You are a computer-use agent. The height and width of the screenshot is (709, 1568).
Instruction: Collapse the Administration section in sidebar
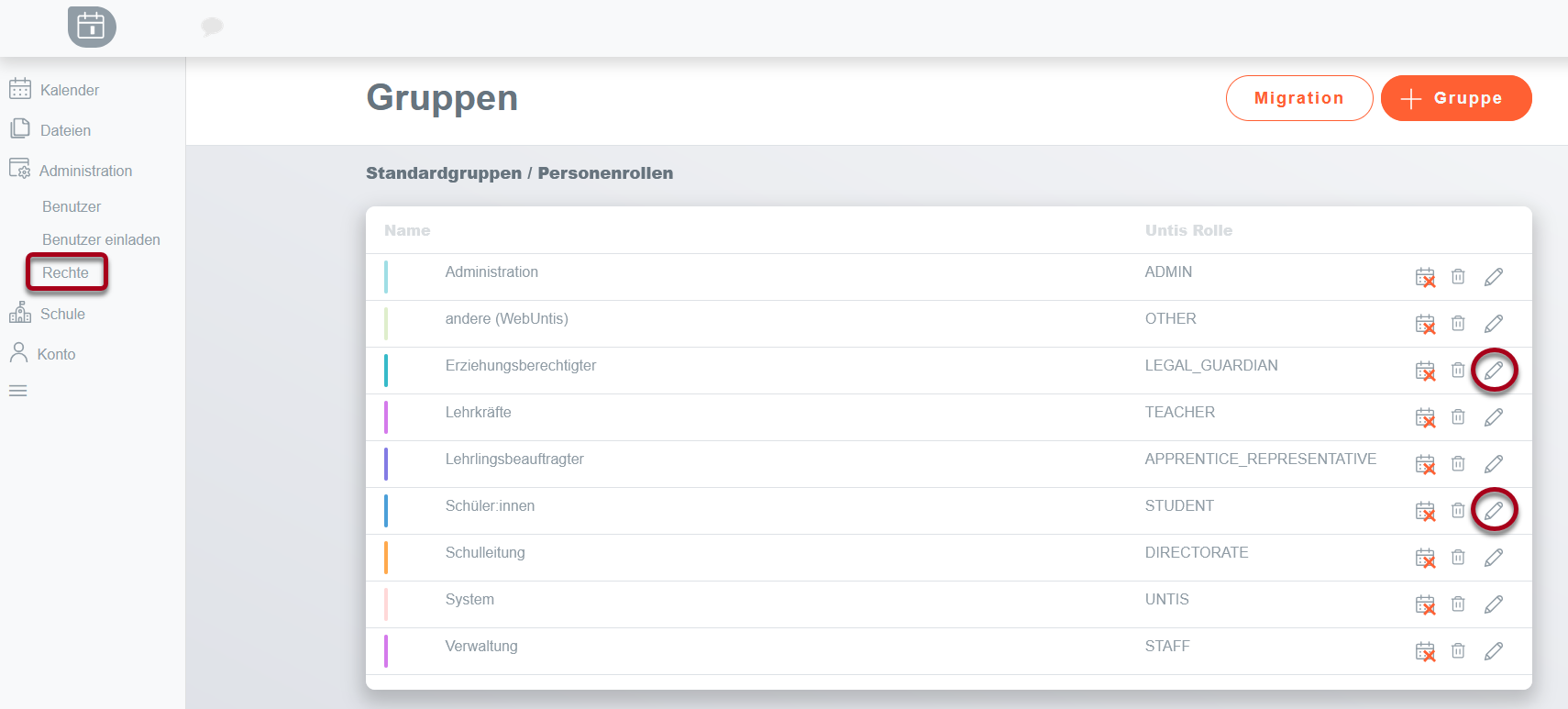click(x=85, y=171)
